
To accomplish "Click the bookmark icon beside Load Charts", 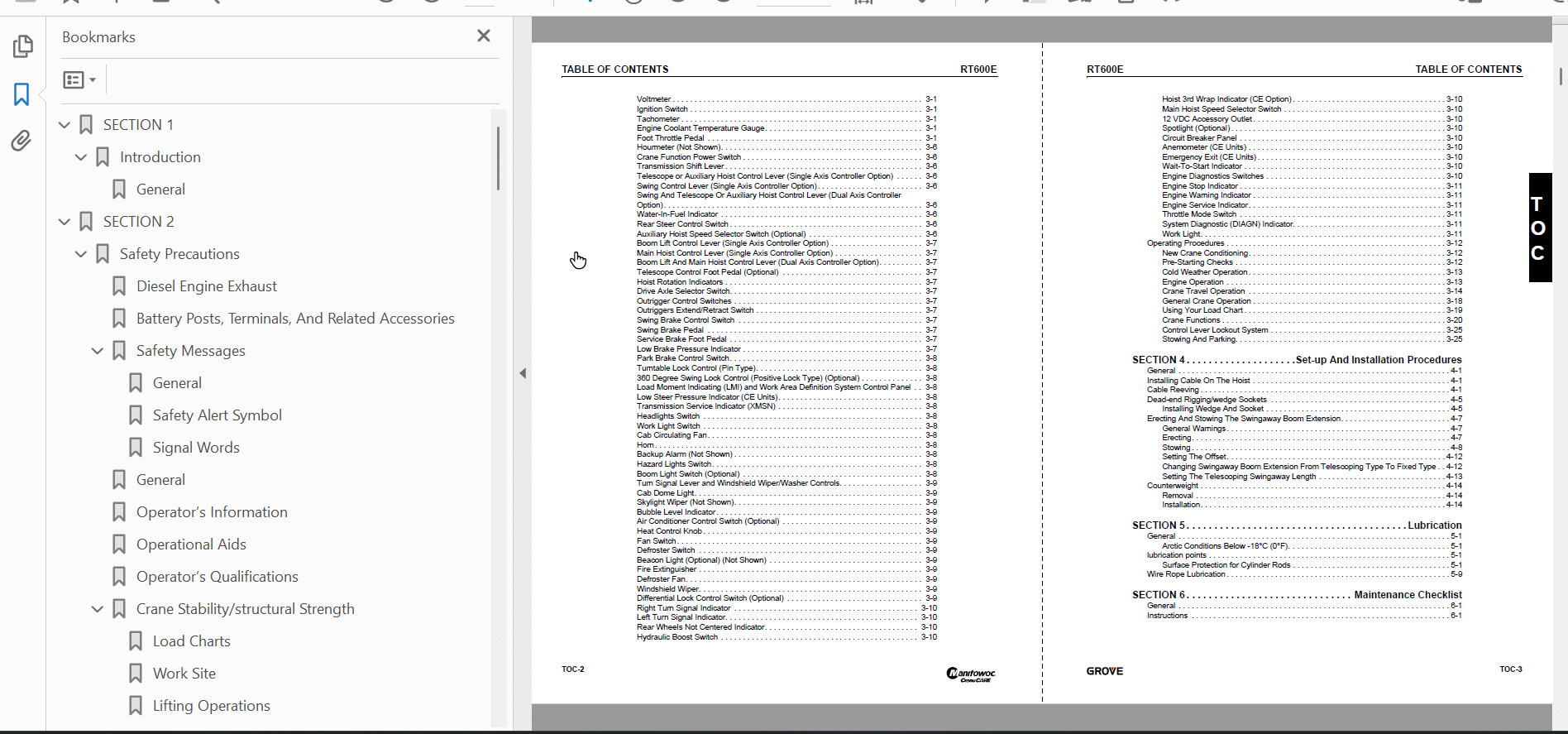I will [136, 641].
